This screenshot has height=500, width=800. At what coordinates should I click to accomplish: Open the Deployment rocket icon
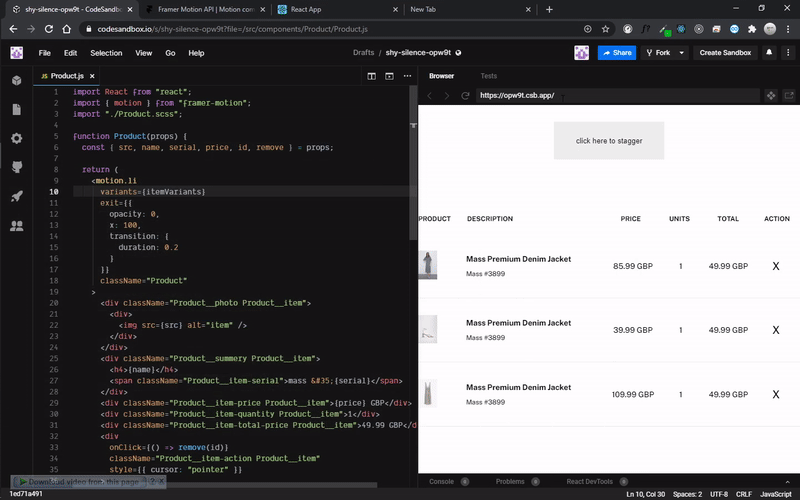[17, 196]
